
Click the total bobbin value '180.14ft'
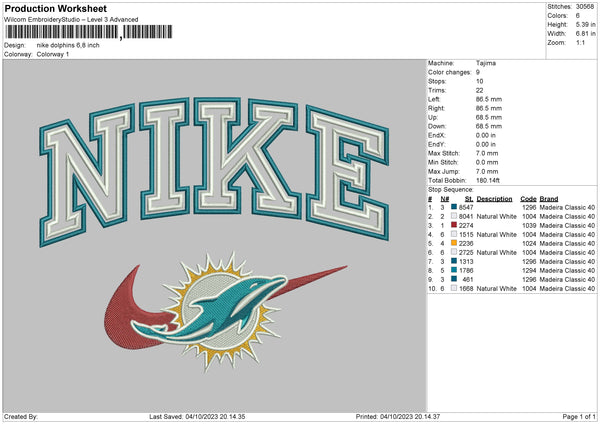point(488,180)
